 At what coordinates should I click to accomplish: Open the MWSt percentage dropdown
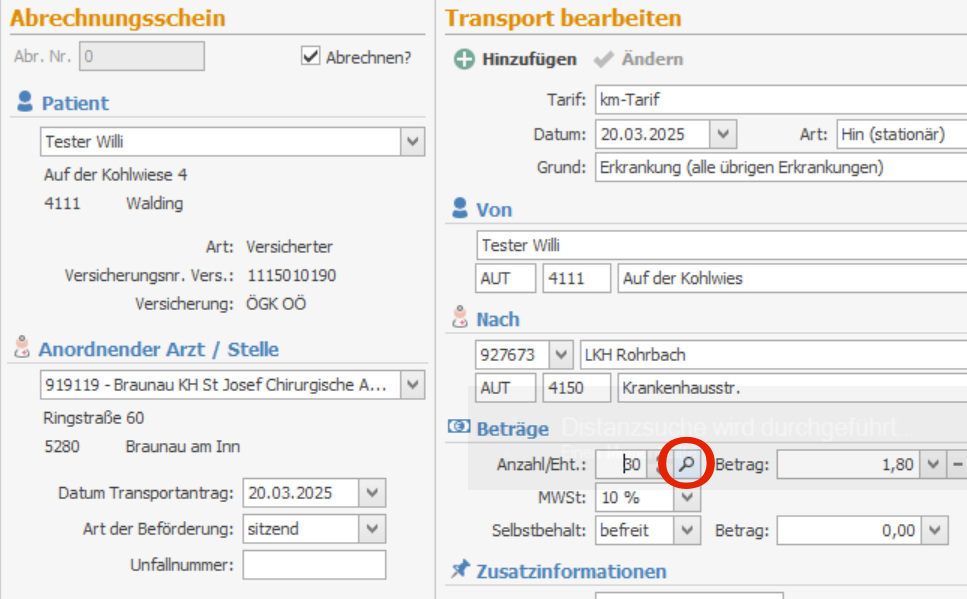(x=688, y=497)
